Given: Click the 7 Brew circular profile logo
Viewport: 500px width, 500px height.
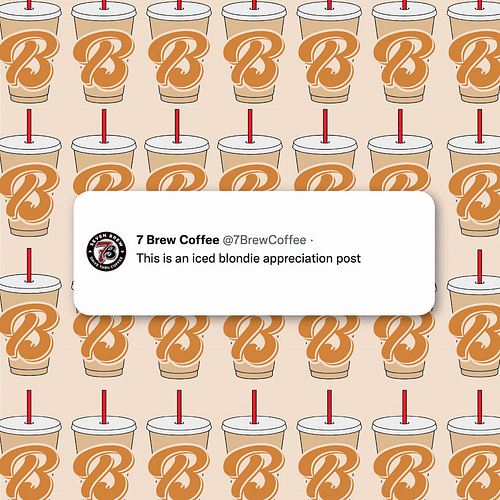Looking at the screenshot, I should pos(106,251).
